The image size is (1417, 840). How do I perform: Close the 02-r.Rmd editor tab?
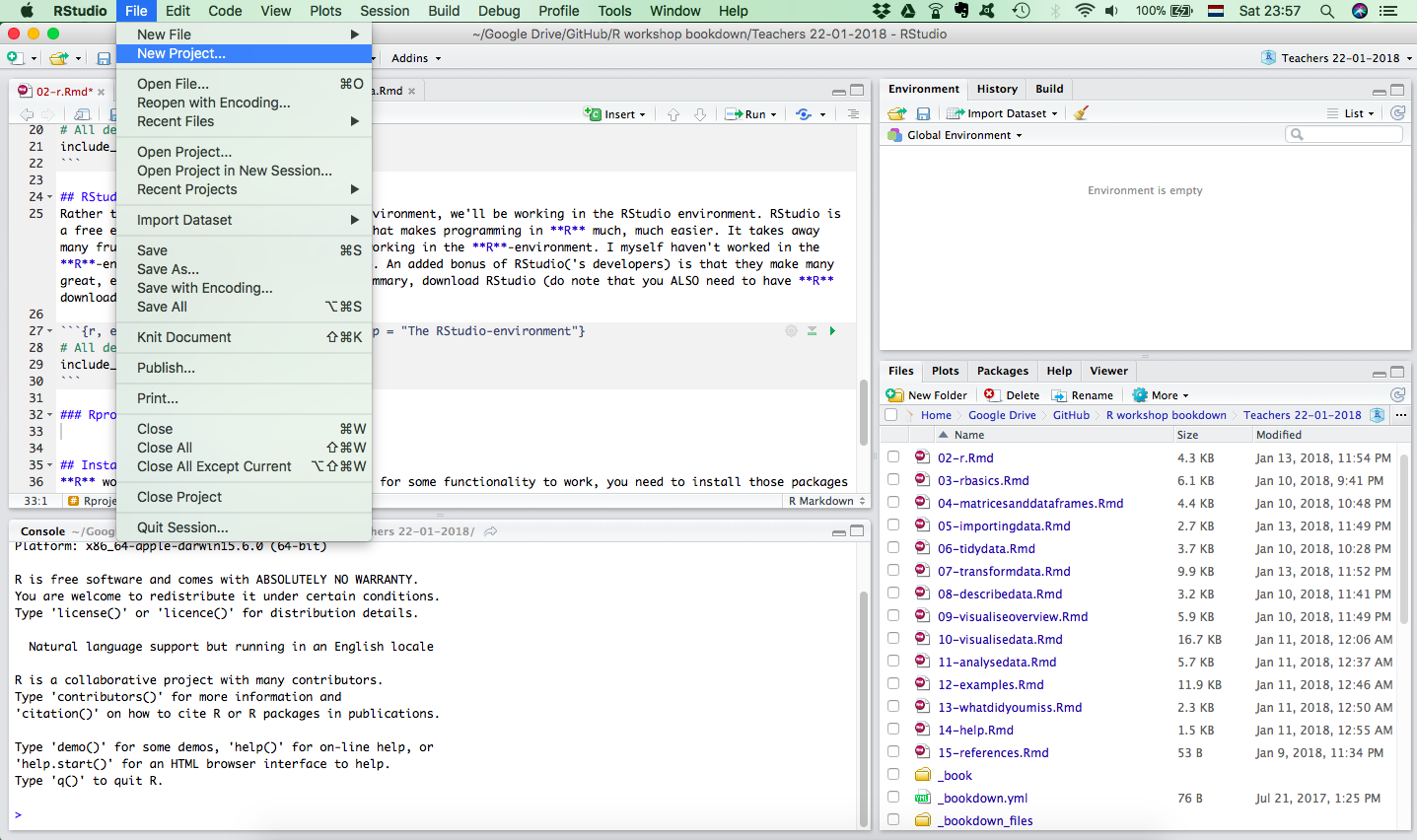coord(101,92)
